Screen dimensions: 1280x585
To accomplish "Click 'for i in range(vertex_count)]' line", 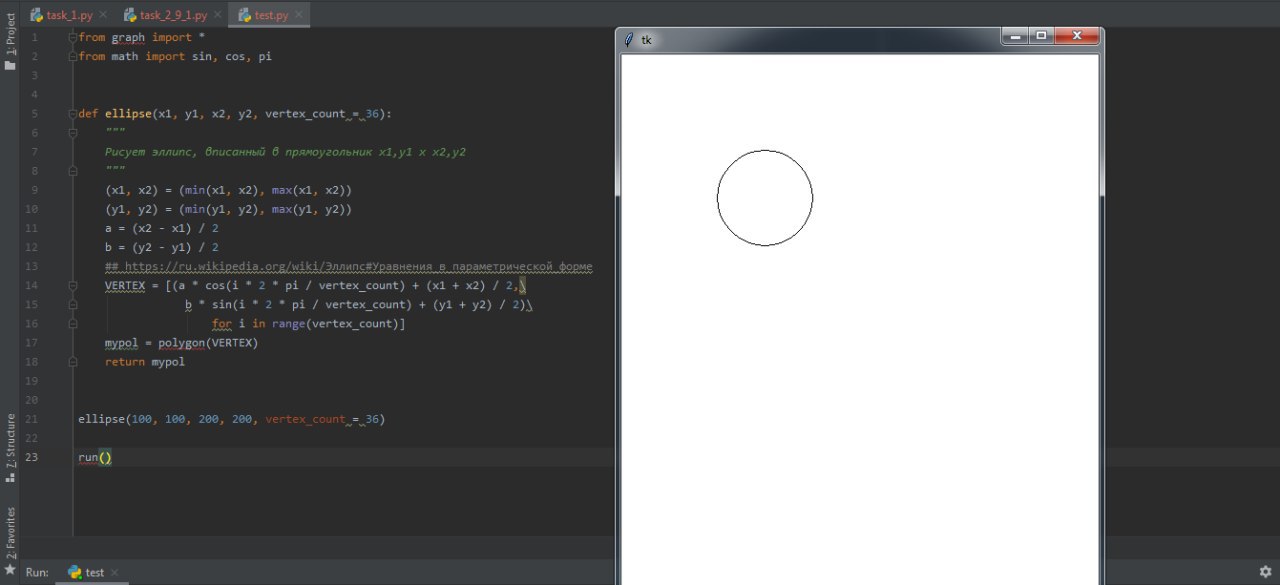I will point(308,324).
